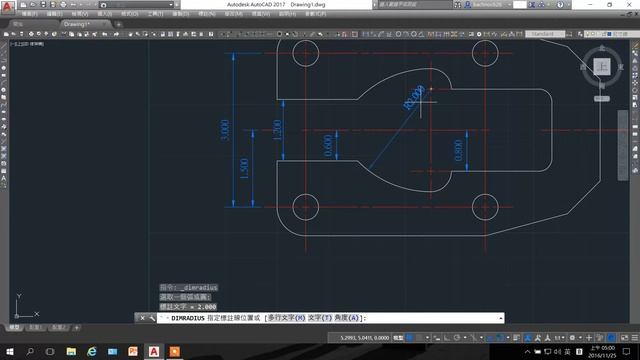The image size is (640, 360).
Task: Open Internet Explorer from the taskbar
Action: [92, 352]
